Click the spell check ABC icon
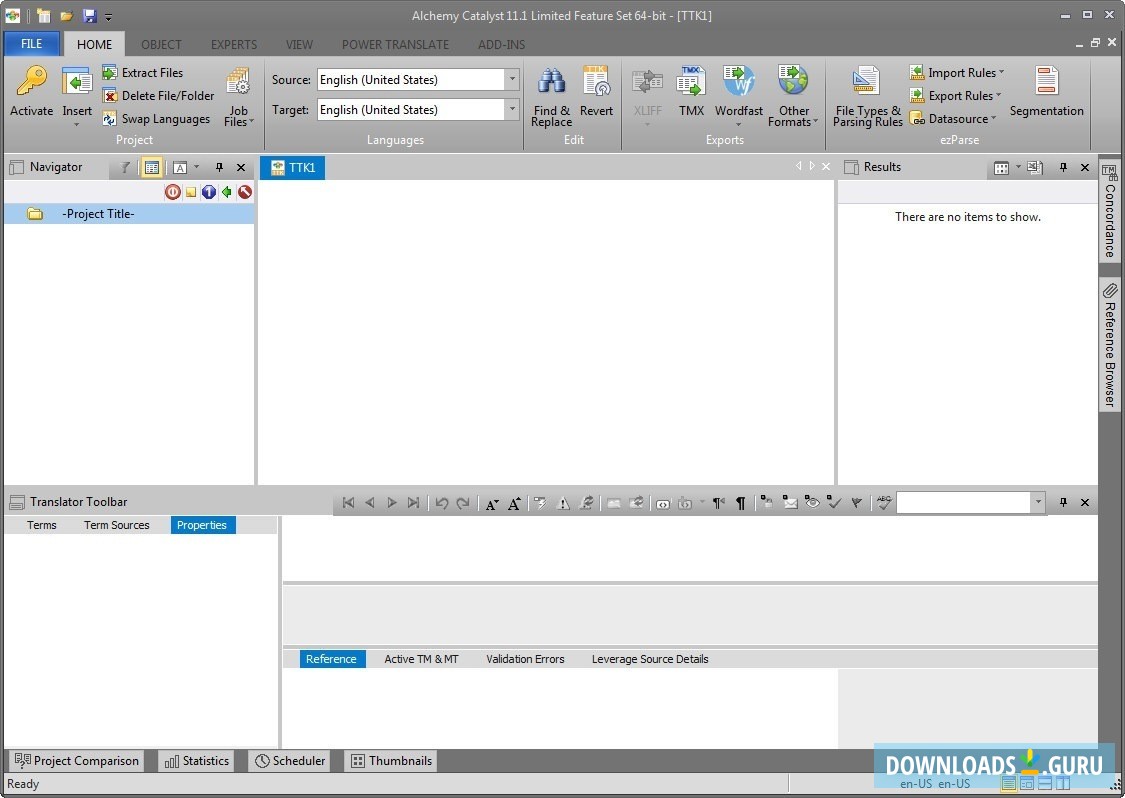The image size is (1125, 798). pos(884,502)
